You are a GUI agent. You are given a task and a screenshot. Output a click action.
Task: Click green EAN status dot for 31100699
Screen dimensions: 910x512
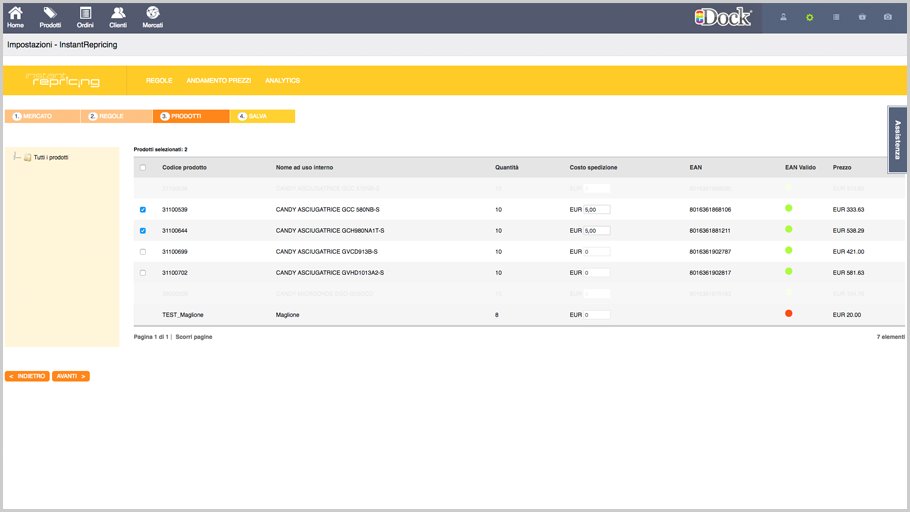[x=788, y=250]
